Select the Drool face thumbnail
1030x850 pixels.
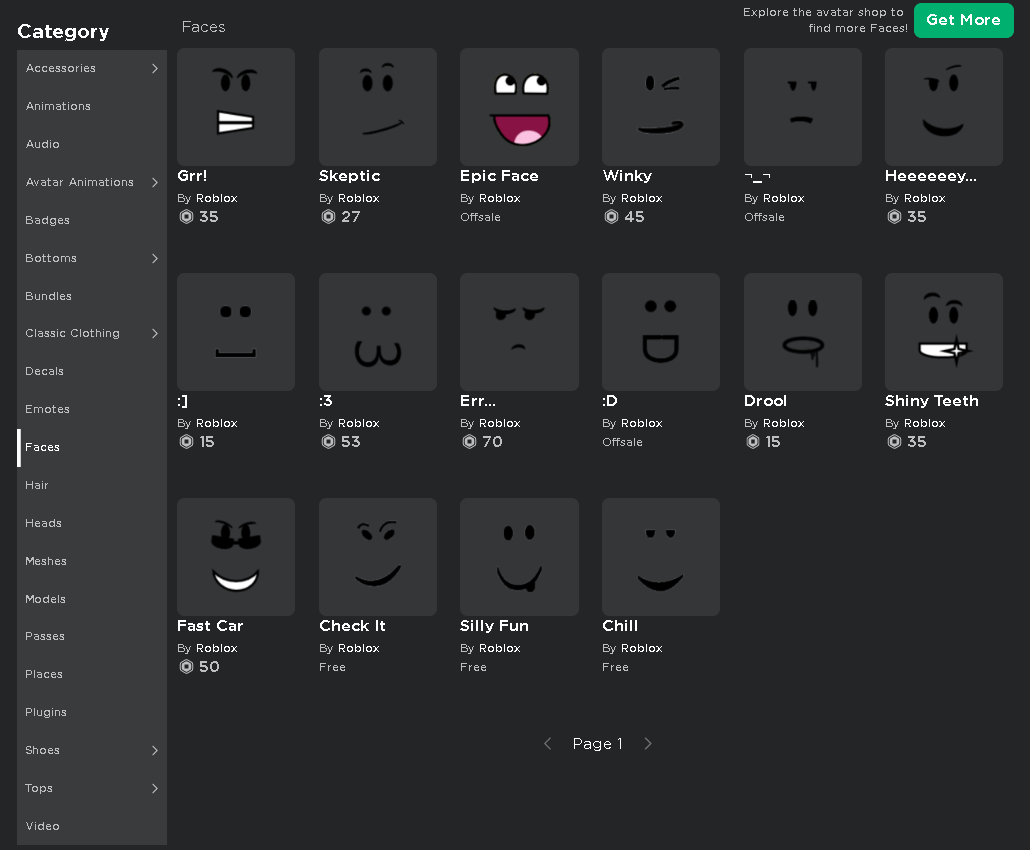point(803,332)
